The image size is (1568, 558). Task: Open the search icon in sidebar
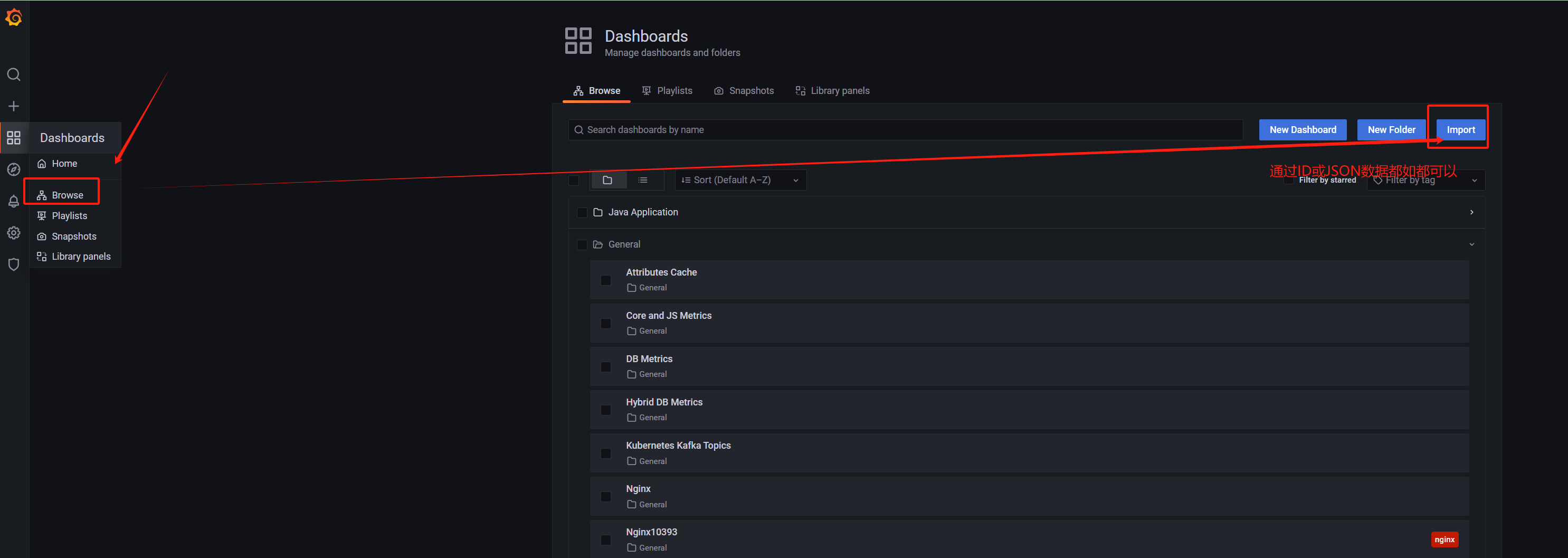13,74
